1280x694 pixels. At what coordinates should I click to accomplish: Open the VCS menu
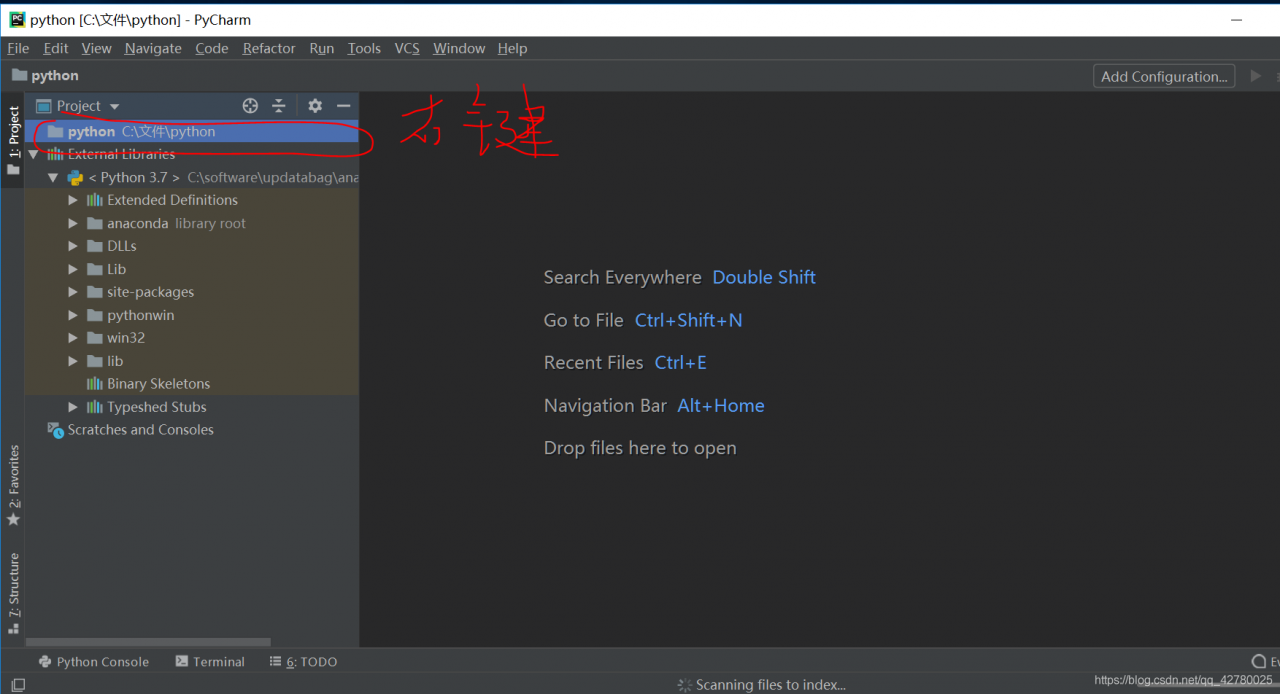[x=407, y=48]
